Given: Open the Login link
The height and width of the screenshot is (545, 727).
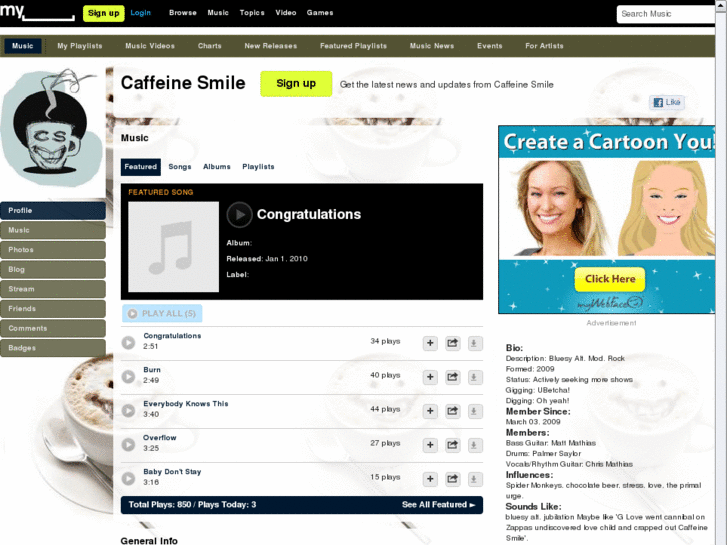Looking at the screenshot, I should coord(140,13).
